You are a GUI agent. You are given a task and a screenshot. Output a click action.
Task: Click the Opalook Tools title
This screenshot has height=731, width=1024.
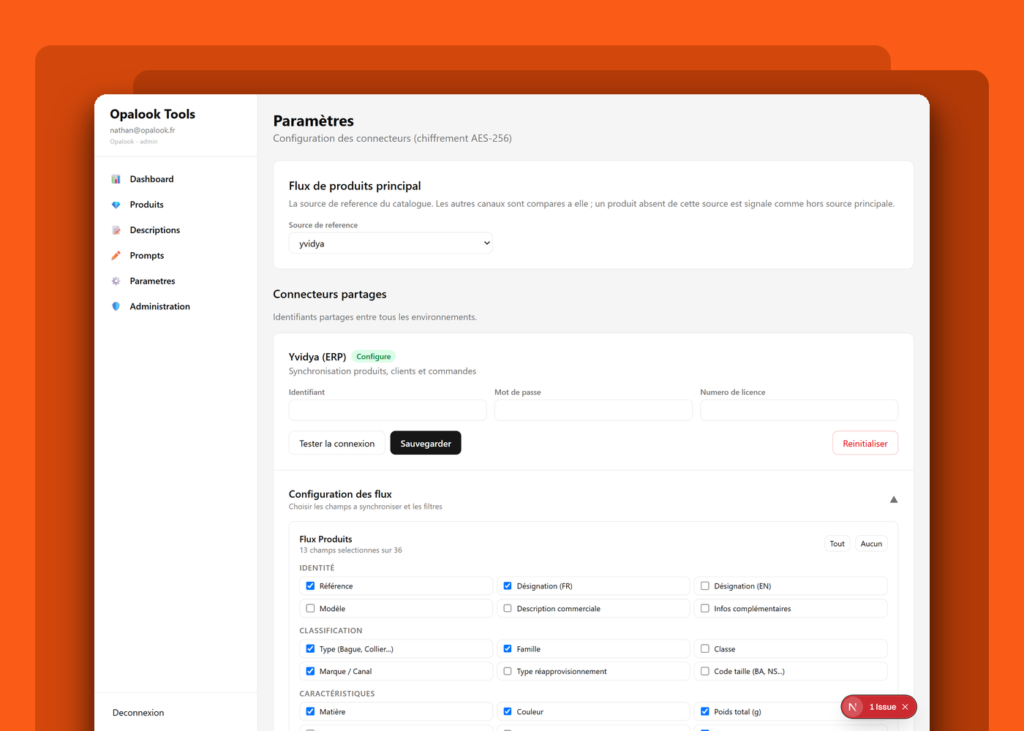152,114
